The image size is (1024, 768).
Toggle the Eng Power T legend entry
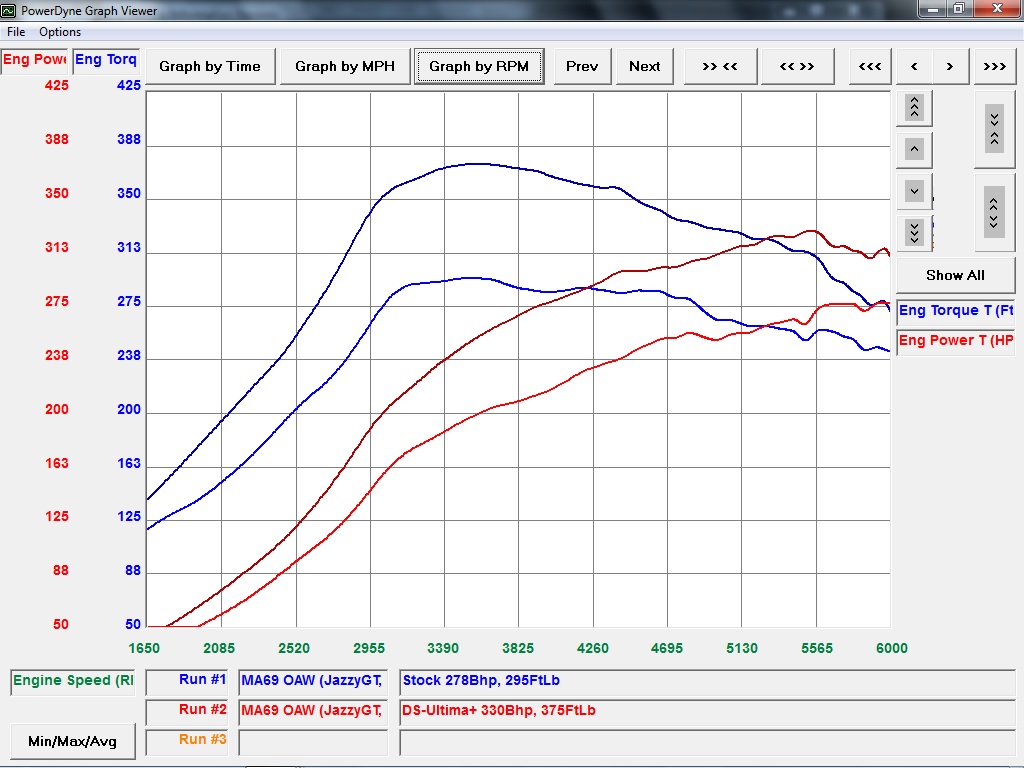coord(955,341)
